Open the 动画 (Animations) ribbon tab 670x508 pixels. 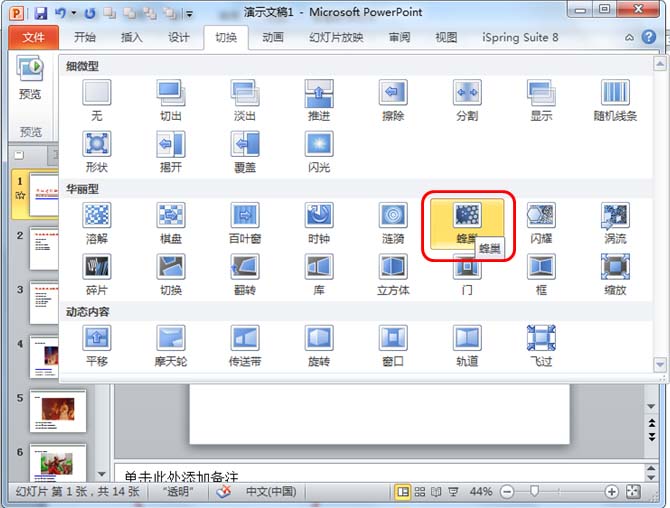[x=272, y=38]
